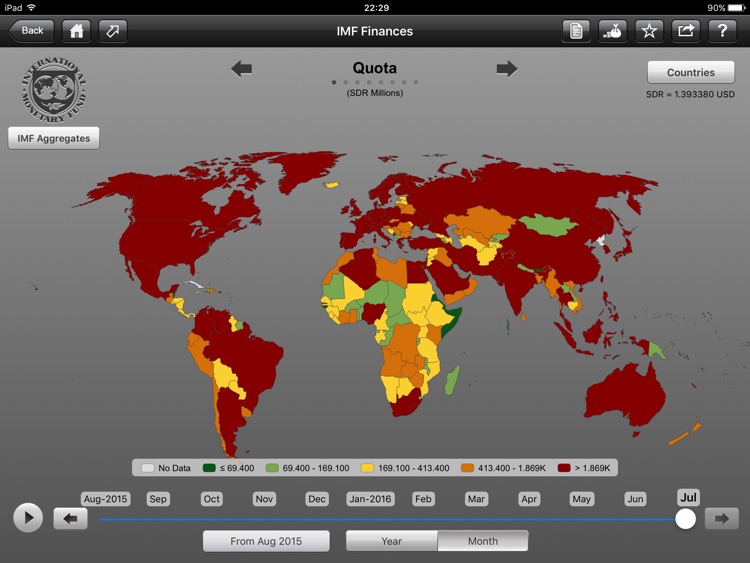
Task: Open the document report icon
Action: [576, 31]
